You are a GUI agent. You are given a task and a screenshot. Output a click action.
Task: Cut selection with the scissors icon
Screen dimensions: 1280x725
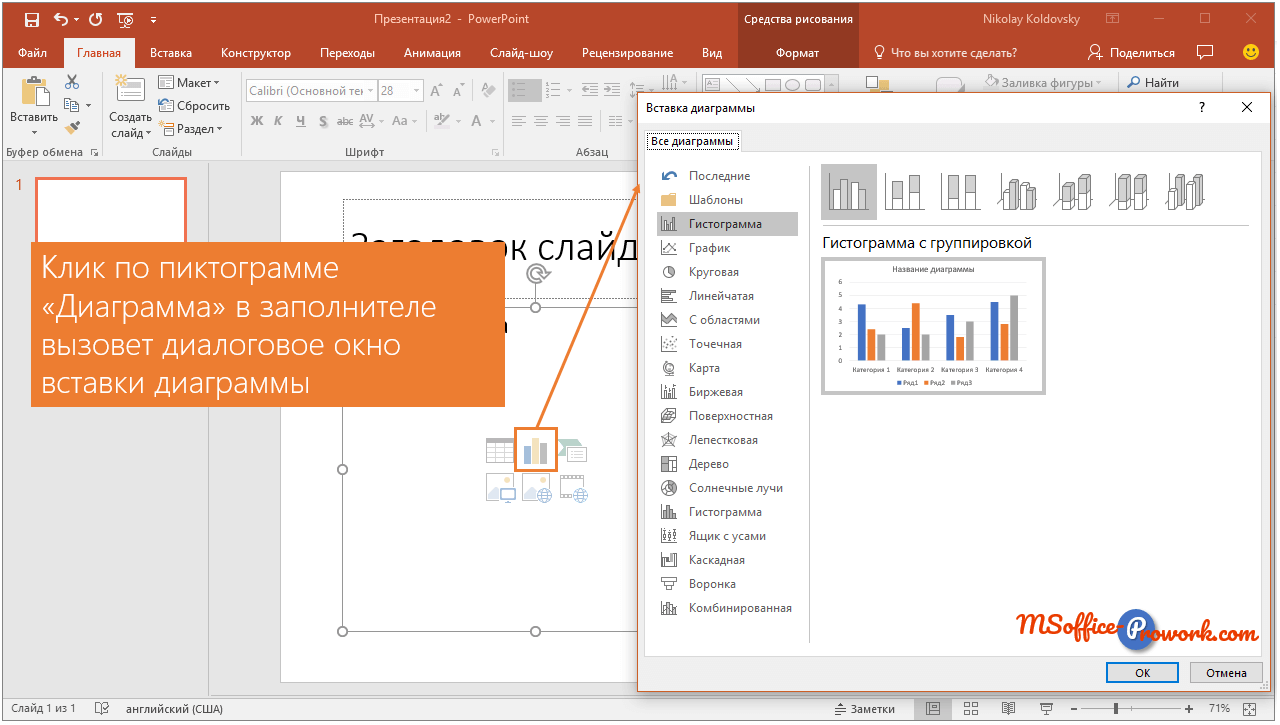pyautogui.click(x=72, y=83)
